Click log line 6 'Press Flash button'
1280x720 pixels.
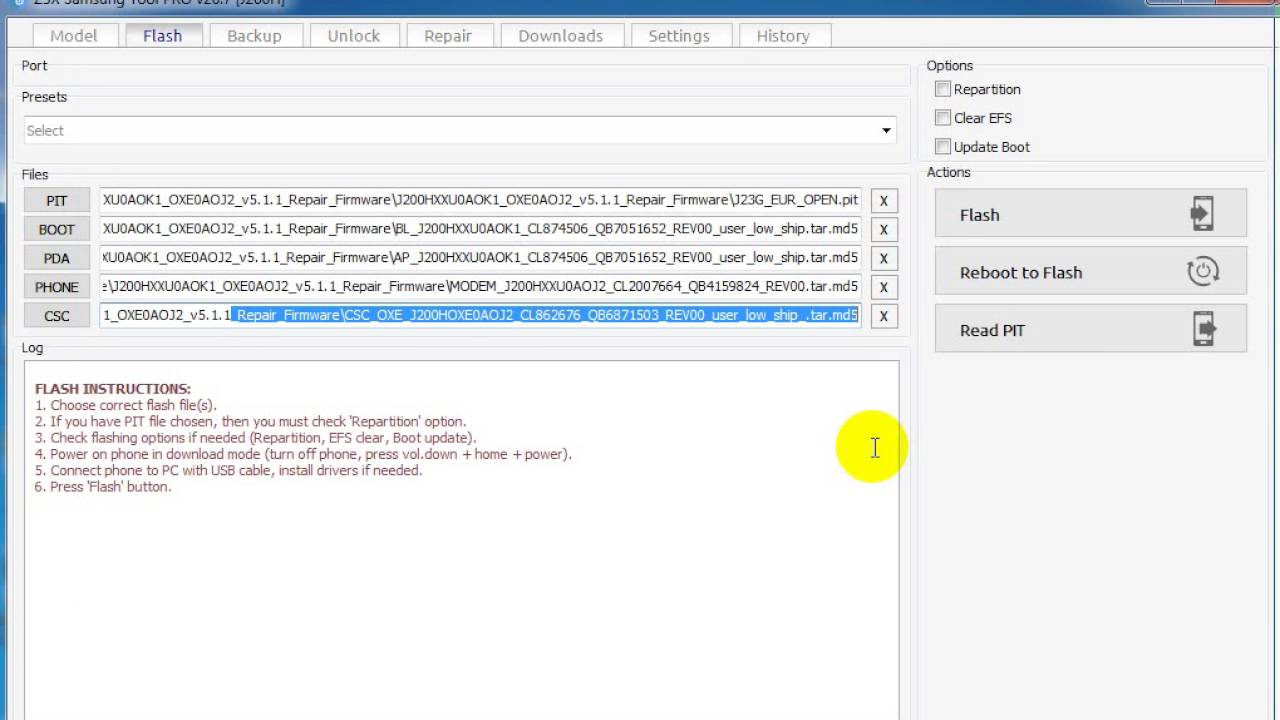103,486
